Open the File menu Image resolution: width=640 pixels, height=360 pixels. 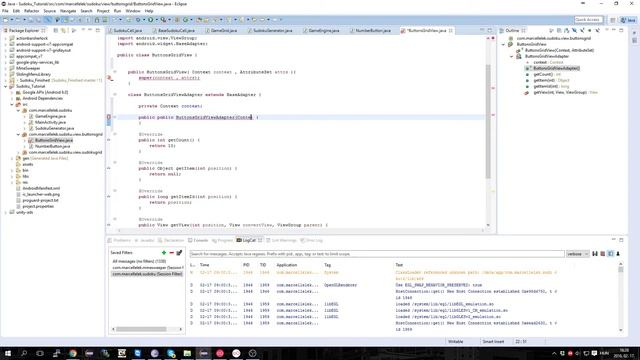pos(5,11)
